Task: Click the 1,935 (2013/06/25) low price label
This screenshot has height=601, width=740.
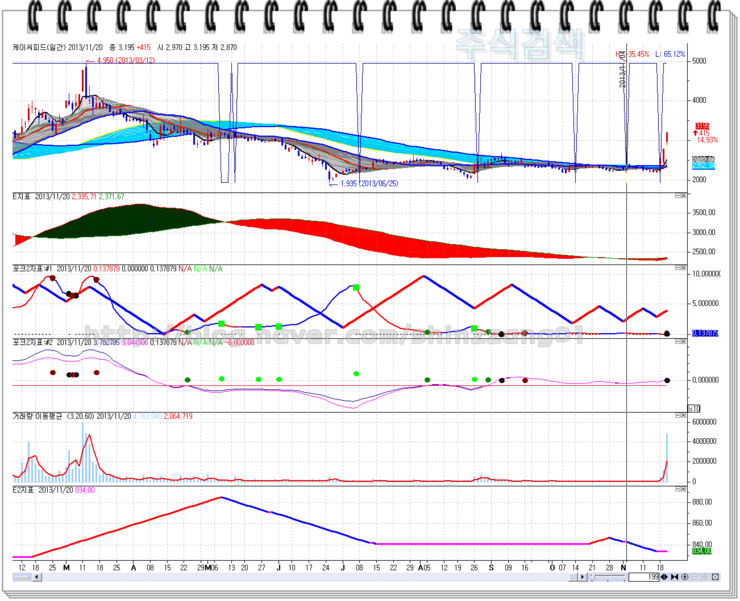Action: [x=369, y=183]
